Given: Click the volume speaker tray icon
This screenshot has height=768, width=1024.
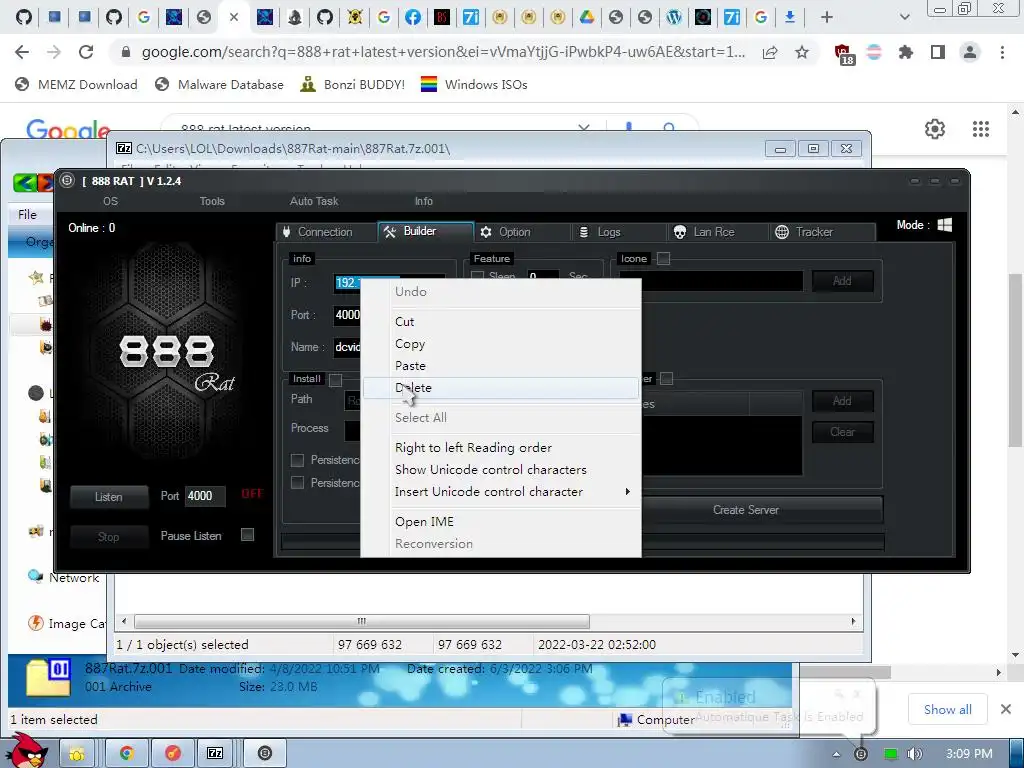Looking at the screenshot, I should [914, 754].
